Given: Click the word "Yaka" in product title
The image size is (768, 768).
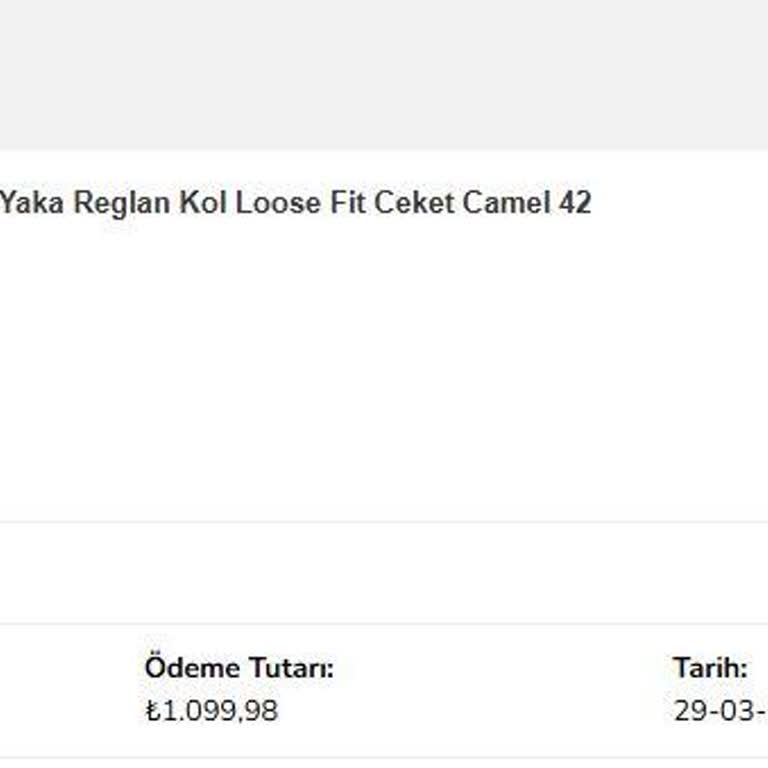Looking at the screenshot, I should click(x=32, y=203).
